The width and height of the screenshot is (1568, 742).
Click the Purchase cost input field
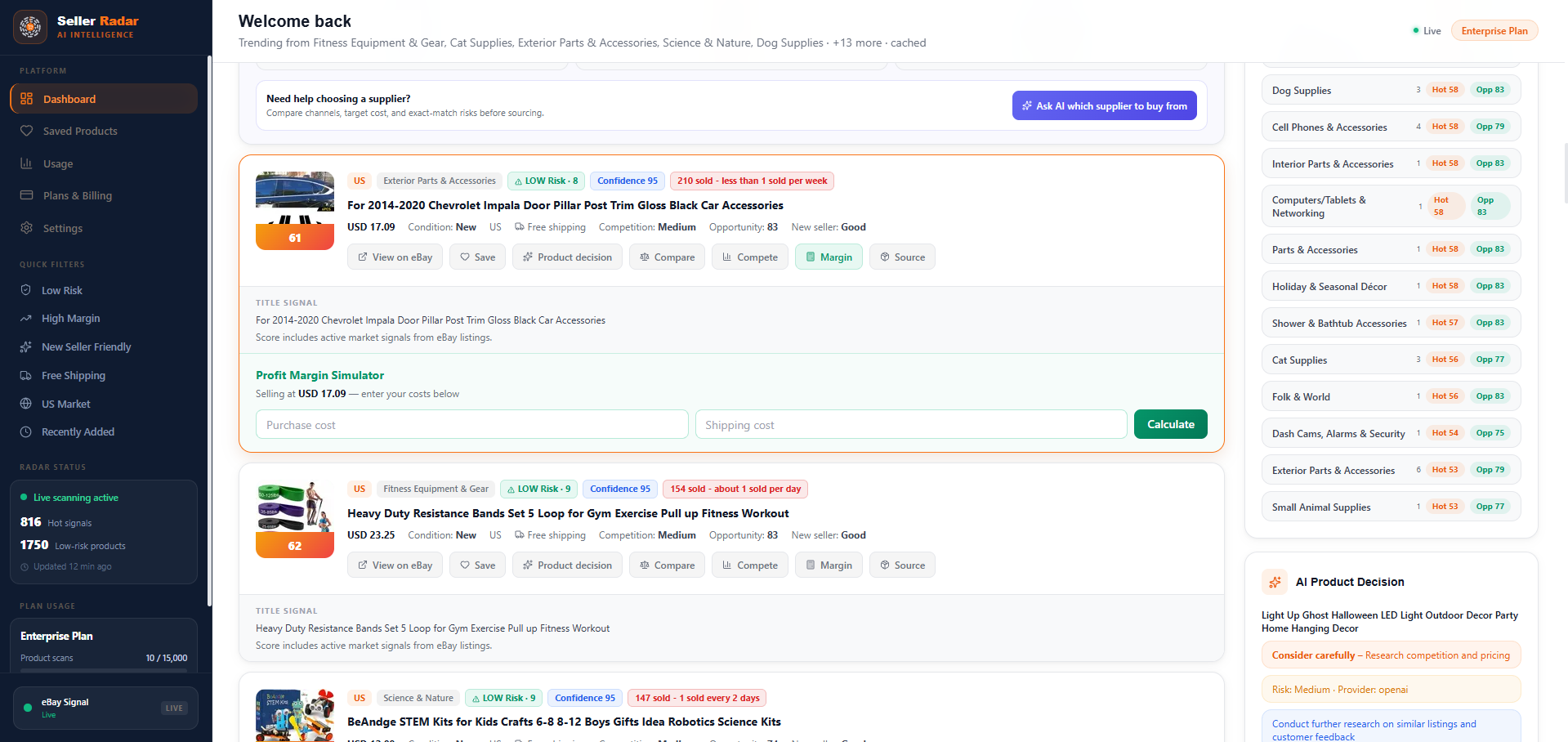[x=472, y=424]
